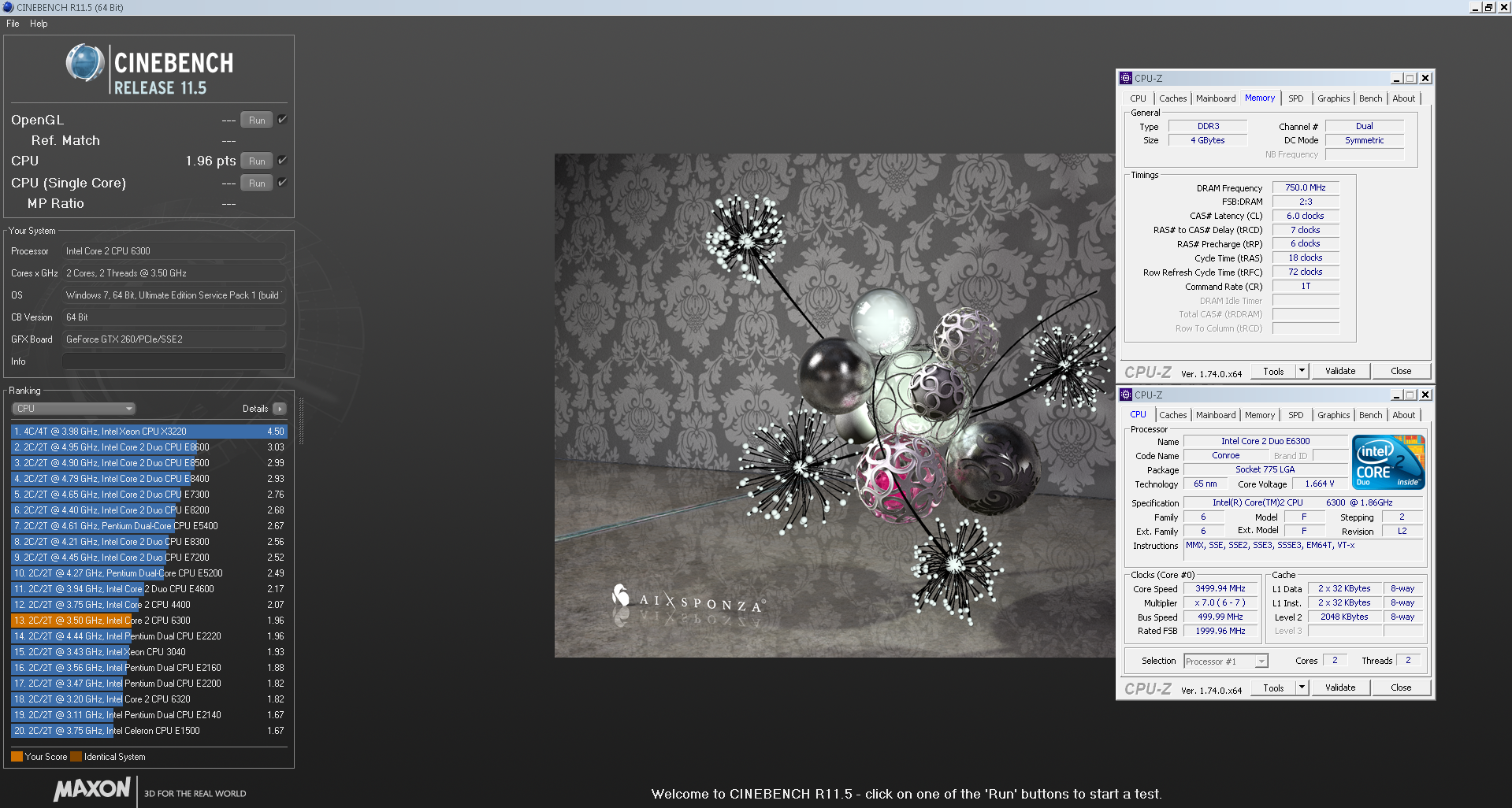Switch to SPD tab in upper CPU-Z window
The image size is (1512, 808).
tap(1295, 98)
